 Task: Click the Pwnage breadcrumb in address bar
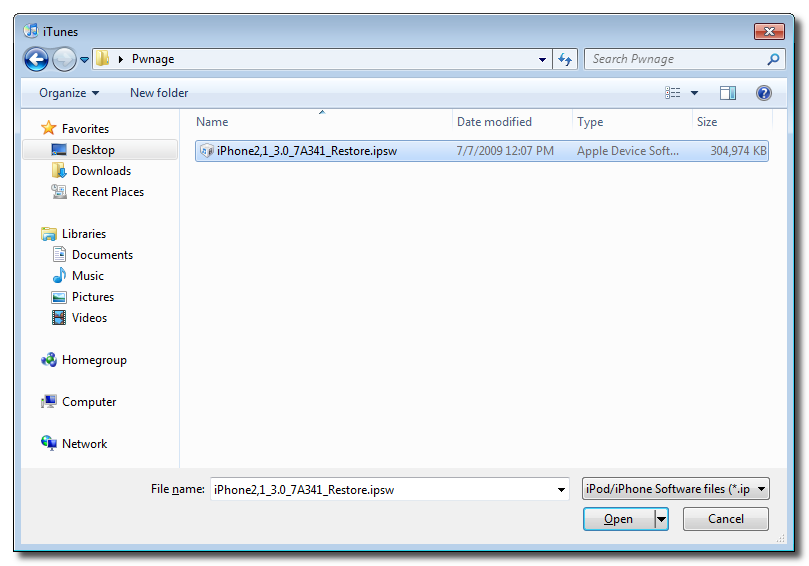153,59
